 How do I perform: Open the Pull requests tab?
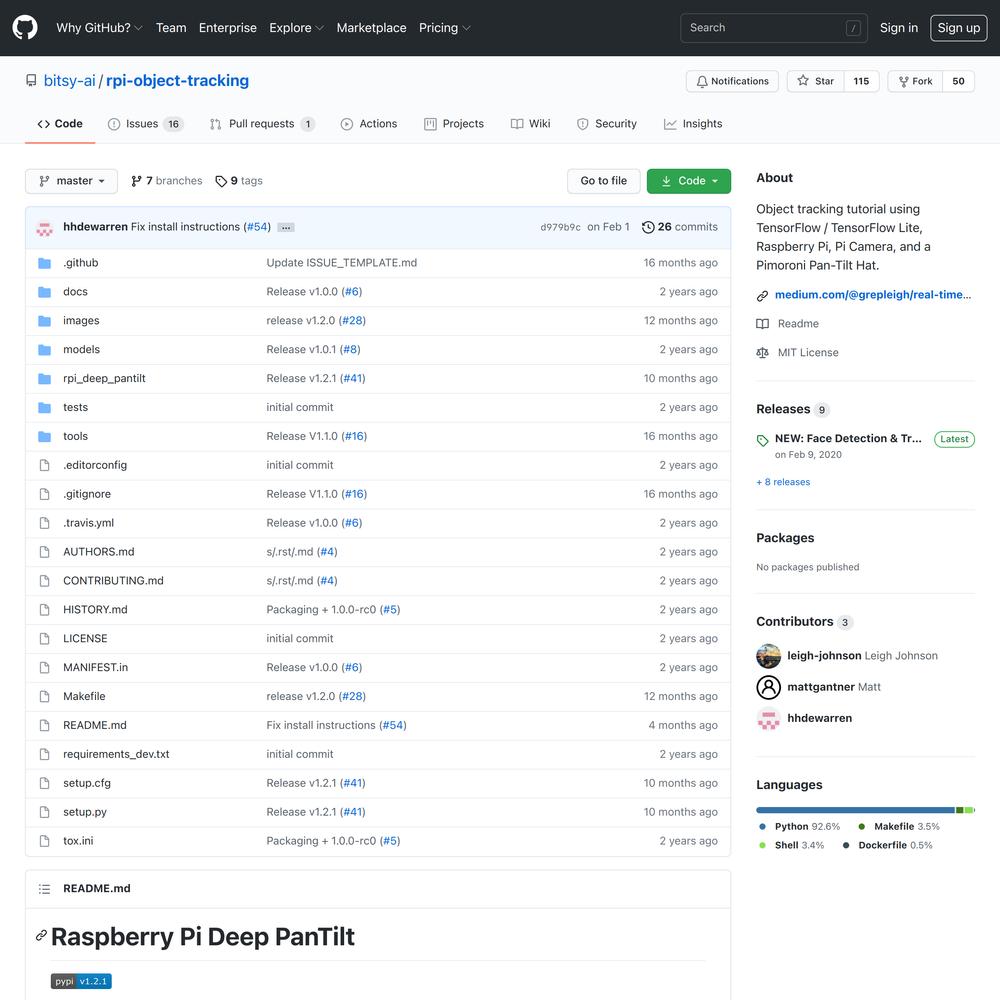click(x=262, y=124)
